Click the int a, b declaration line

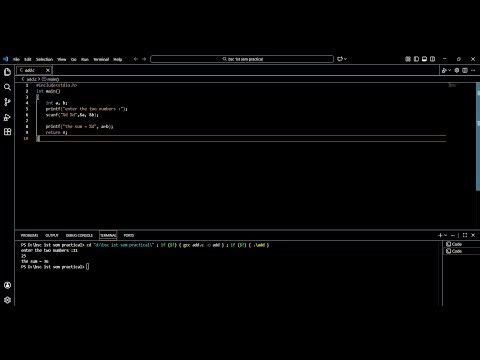point(56,103)
